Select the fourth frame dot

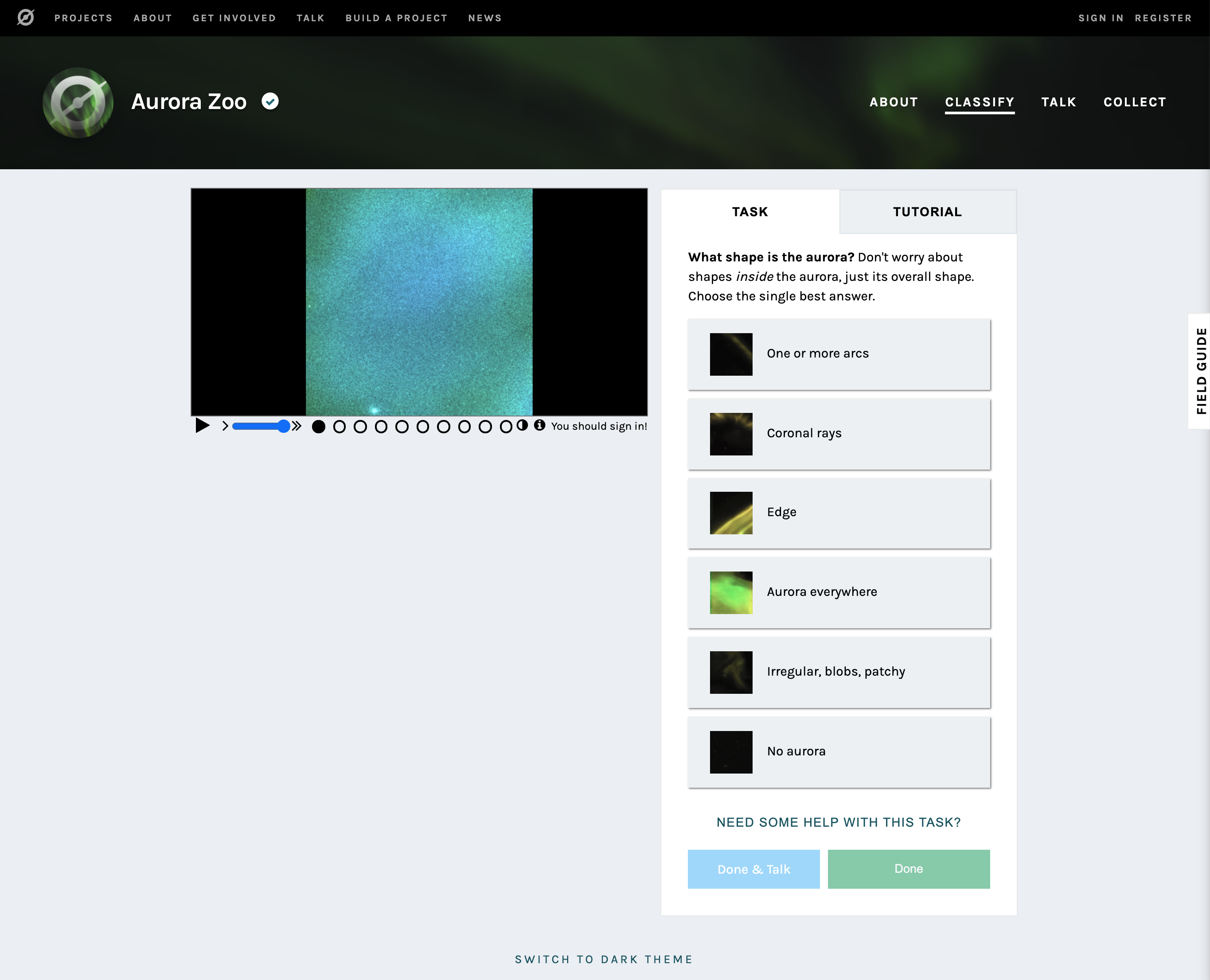click(381, 427)
